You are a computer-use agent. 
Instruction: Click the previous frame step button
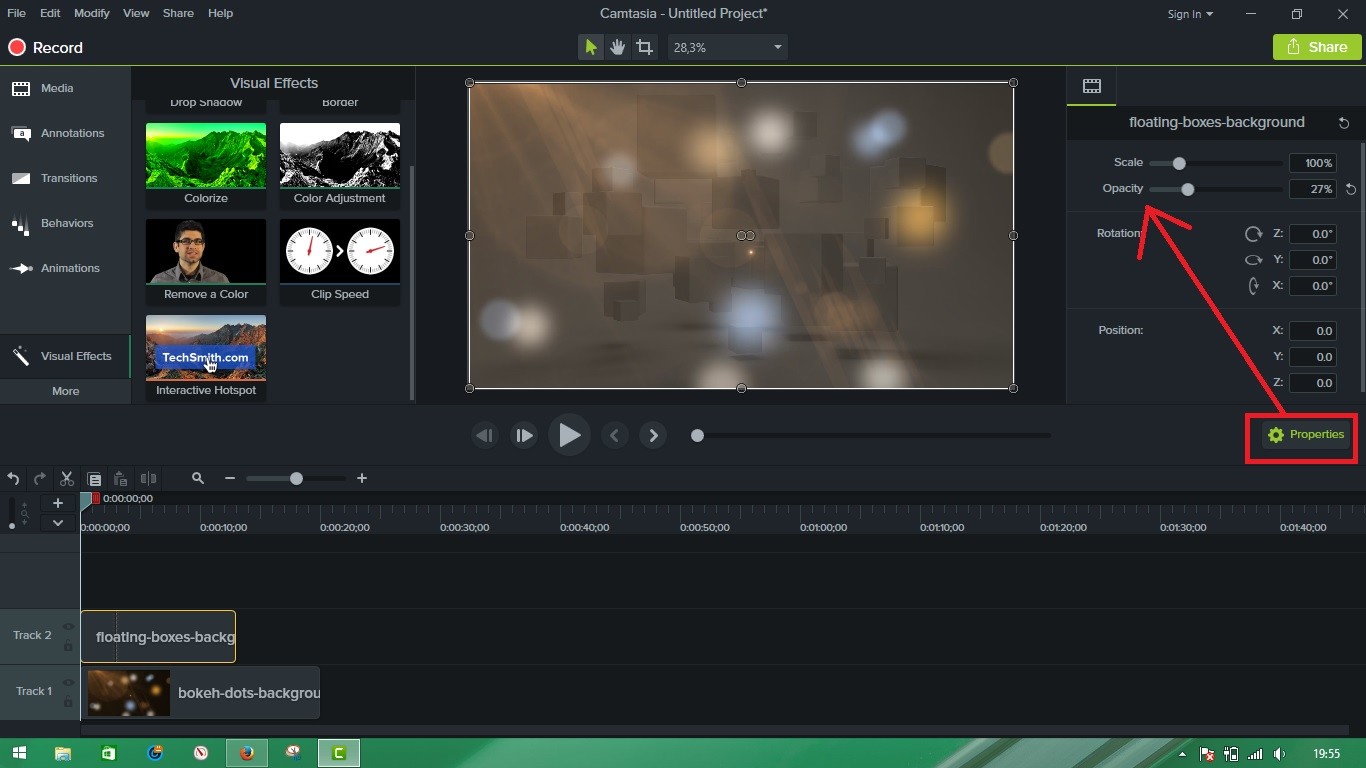(x=485, y=435)
